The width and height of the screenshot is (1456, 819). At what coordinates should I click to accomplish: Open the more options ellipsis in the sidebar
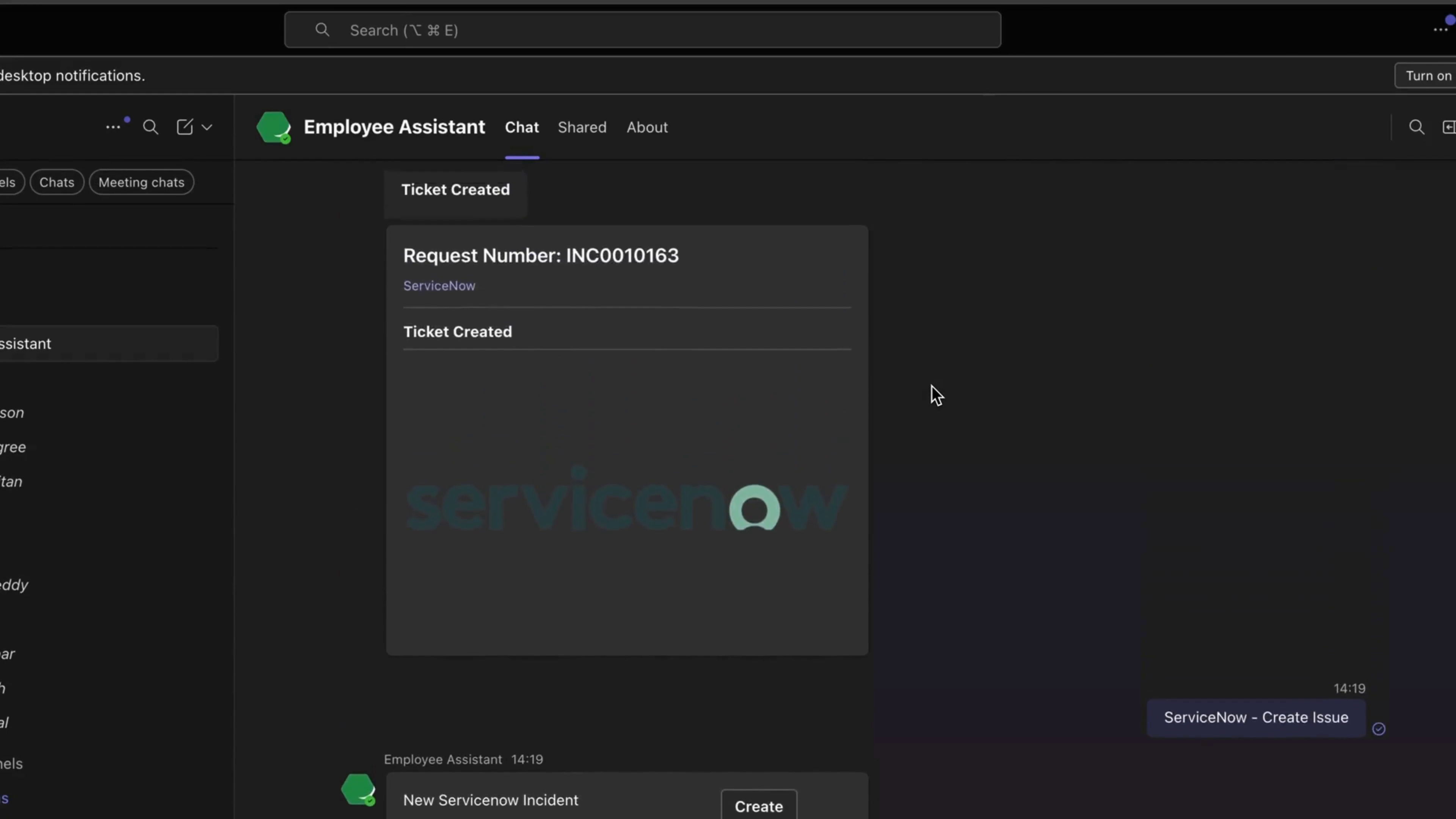[114, 127]
